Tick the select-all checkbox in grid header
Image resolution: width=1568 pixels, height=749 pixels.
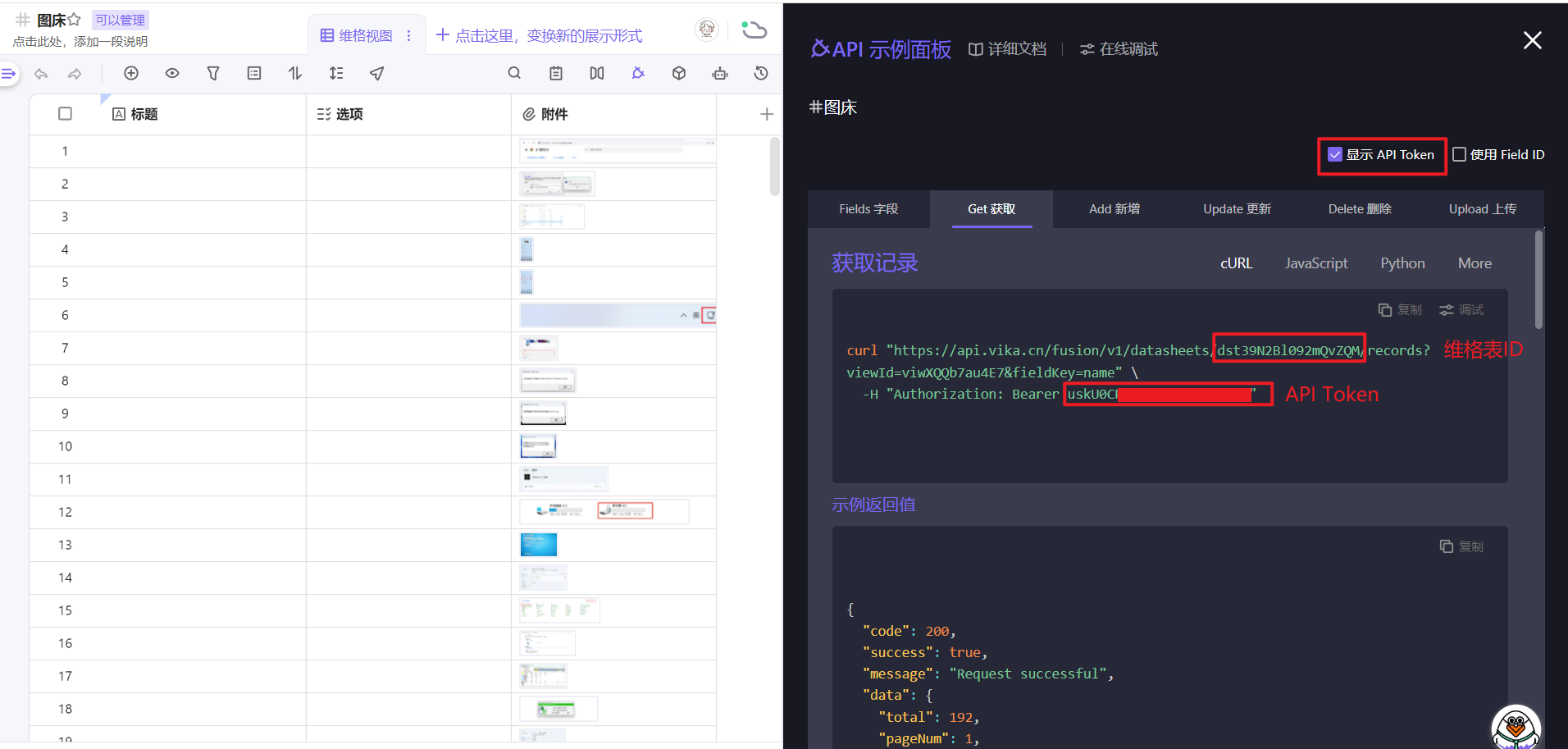pyautogui.click(x=66, y=114)
